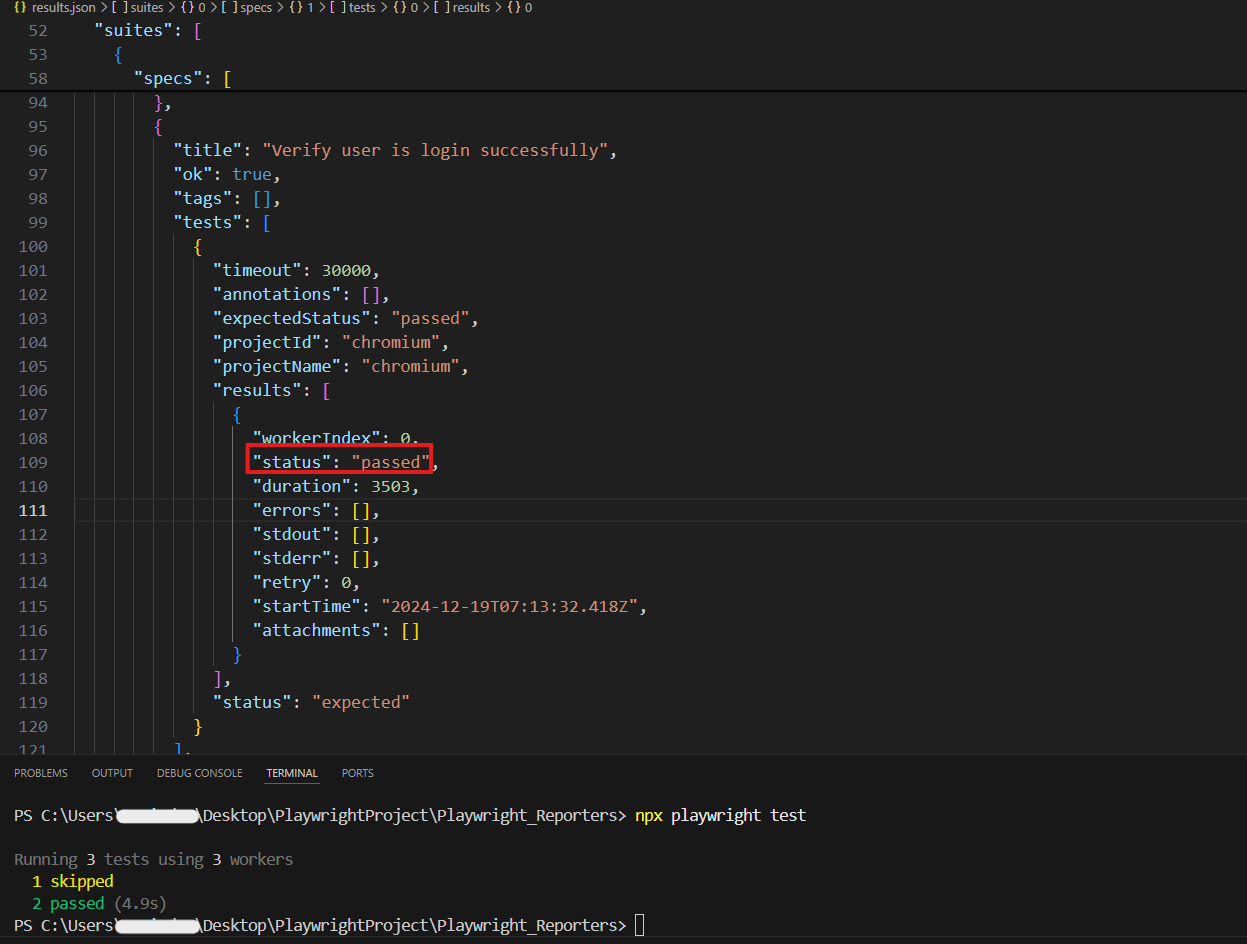Viewport: 1247px width, 944px height.
Task: Click sticky scroll line number 53
Action: tap(38, 54)
